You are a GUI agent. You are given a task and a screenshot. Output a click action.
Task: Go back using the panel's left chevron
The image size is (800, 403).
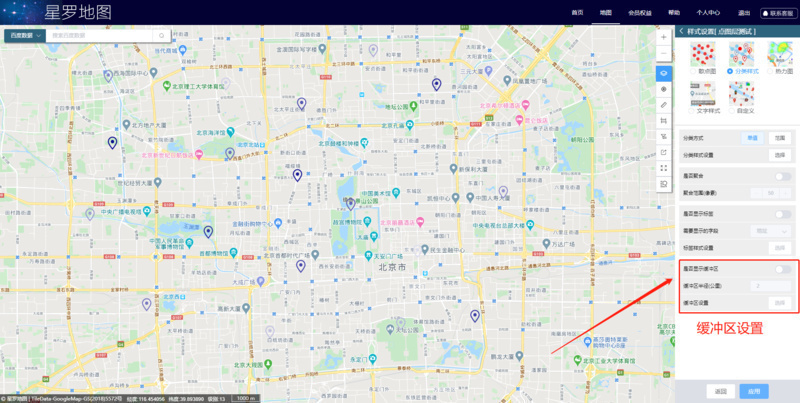click(x=681, y=31)
